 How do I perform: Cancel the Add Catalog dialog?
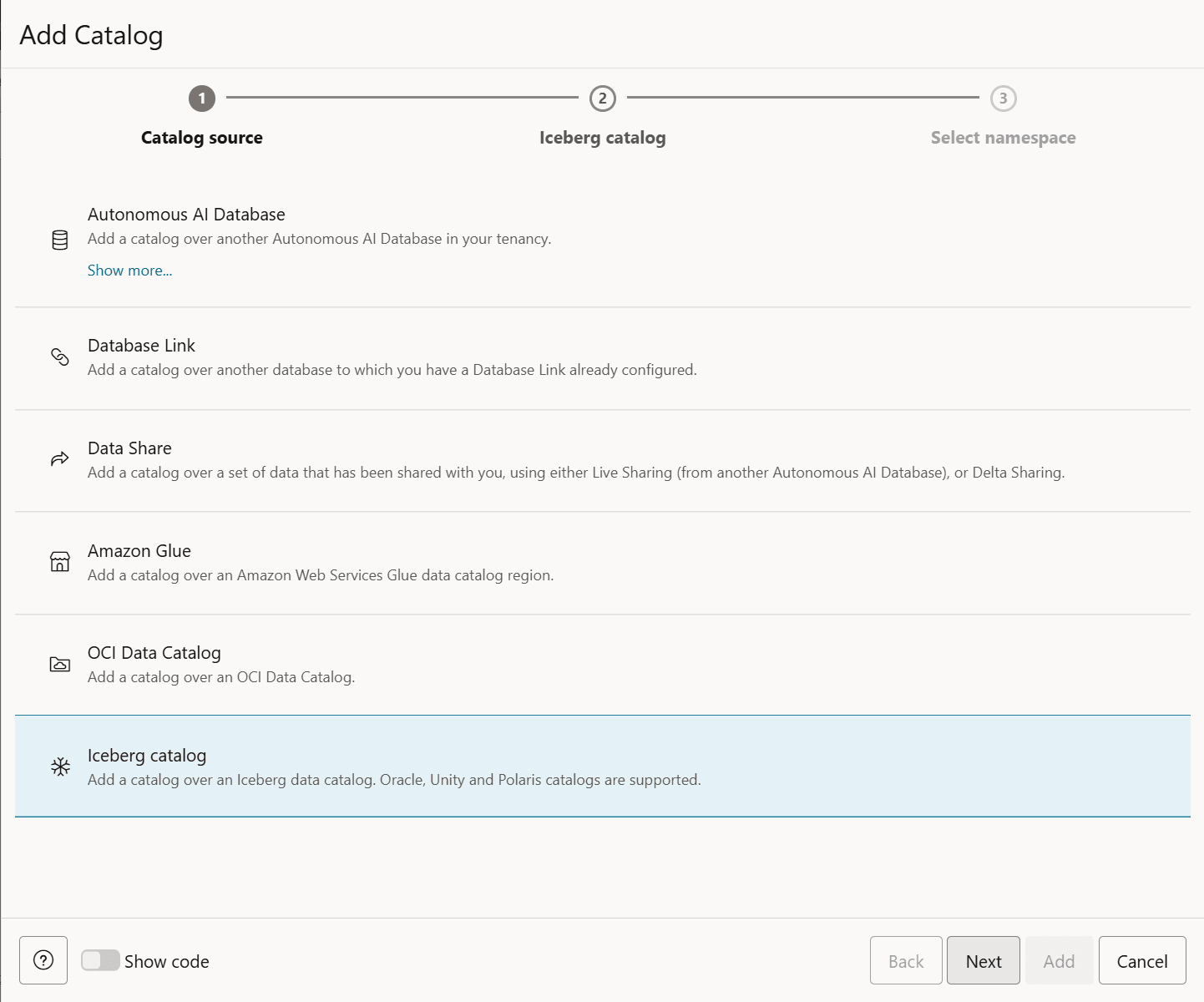pos(1142,960)
